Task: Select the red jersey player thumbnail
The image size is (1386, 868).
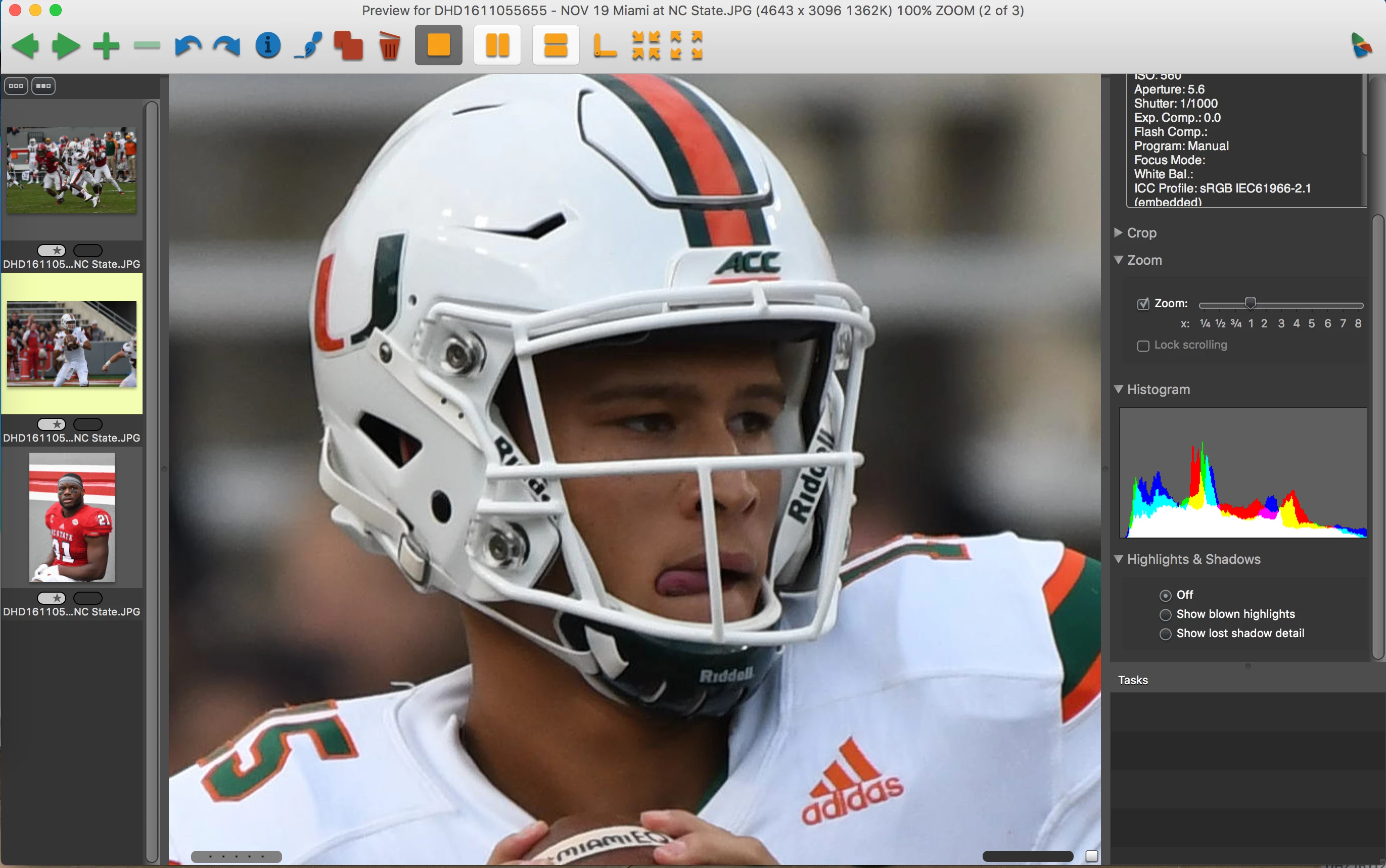Action: [72, 517]
